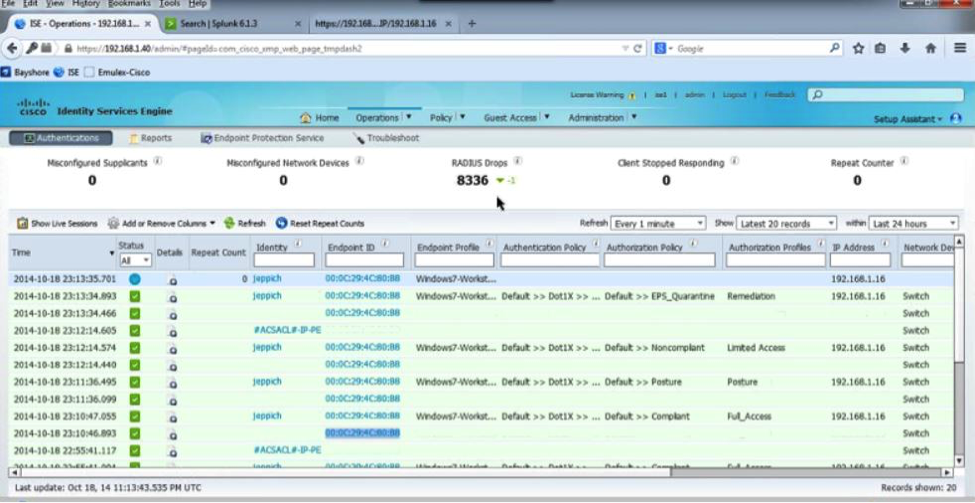The width and height of the screenshot is (975, 503).
Task: Click the info icon beside RADIUS Drops
Action: pyautogui.click(x=518, y=161)
